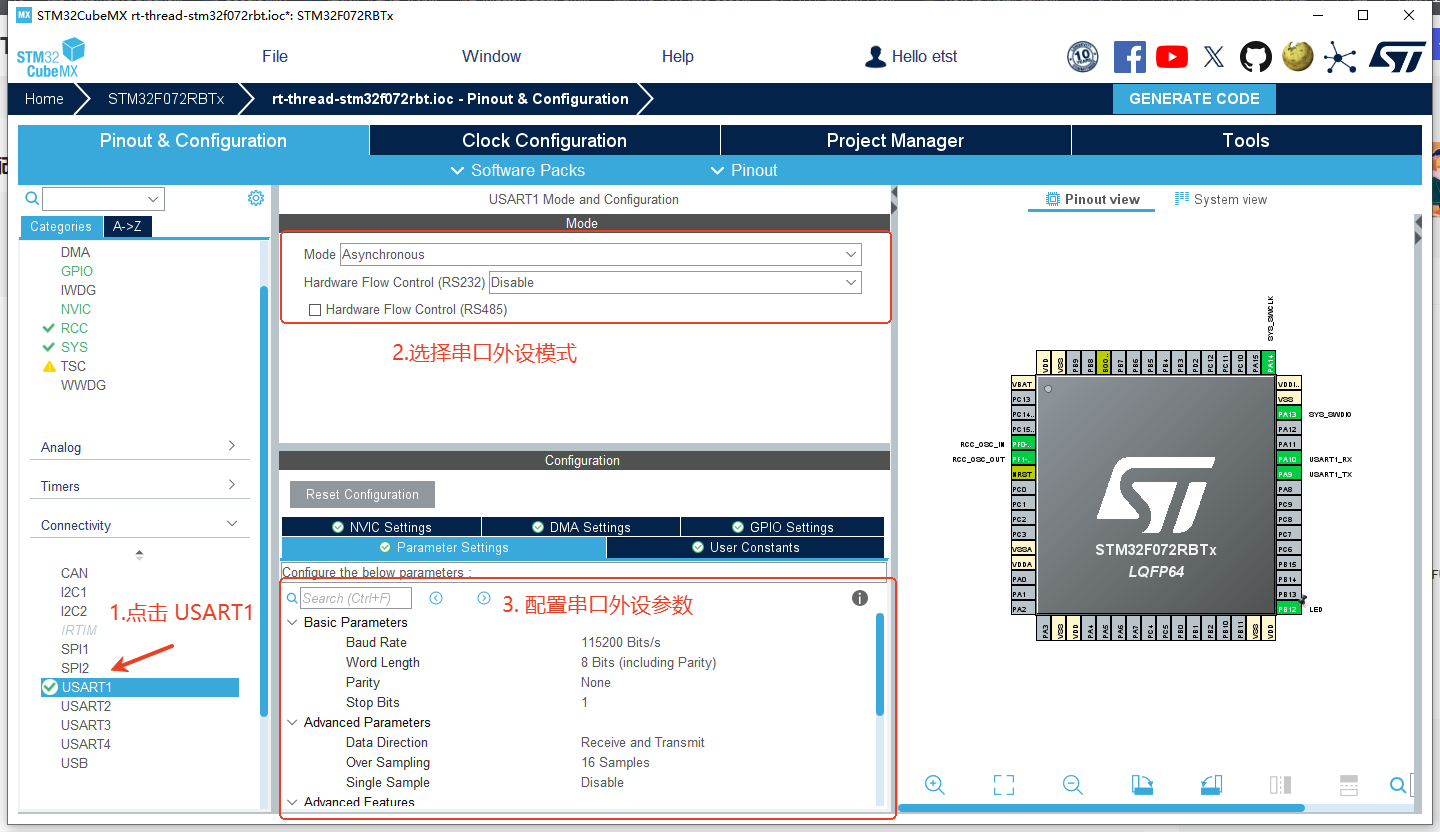Open the User Constants tab
1440x832 pixels.
[745, 548]
